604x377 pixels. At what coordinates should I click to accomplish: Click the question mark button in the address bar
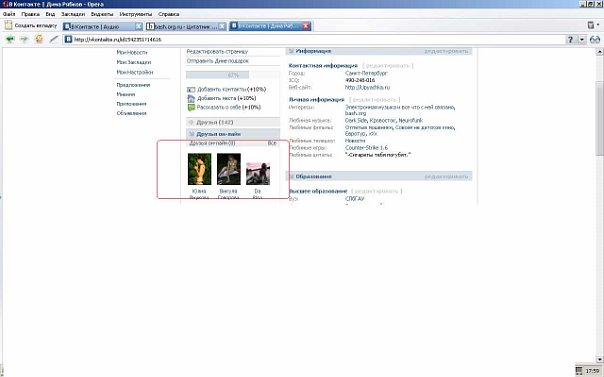click(x=570, y=40)
